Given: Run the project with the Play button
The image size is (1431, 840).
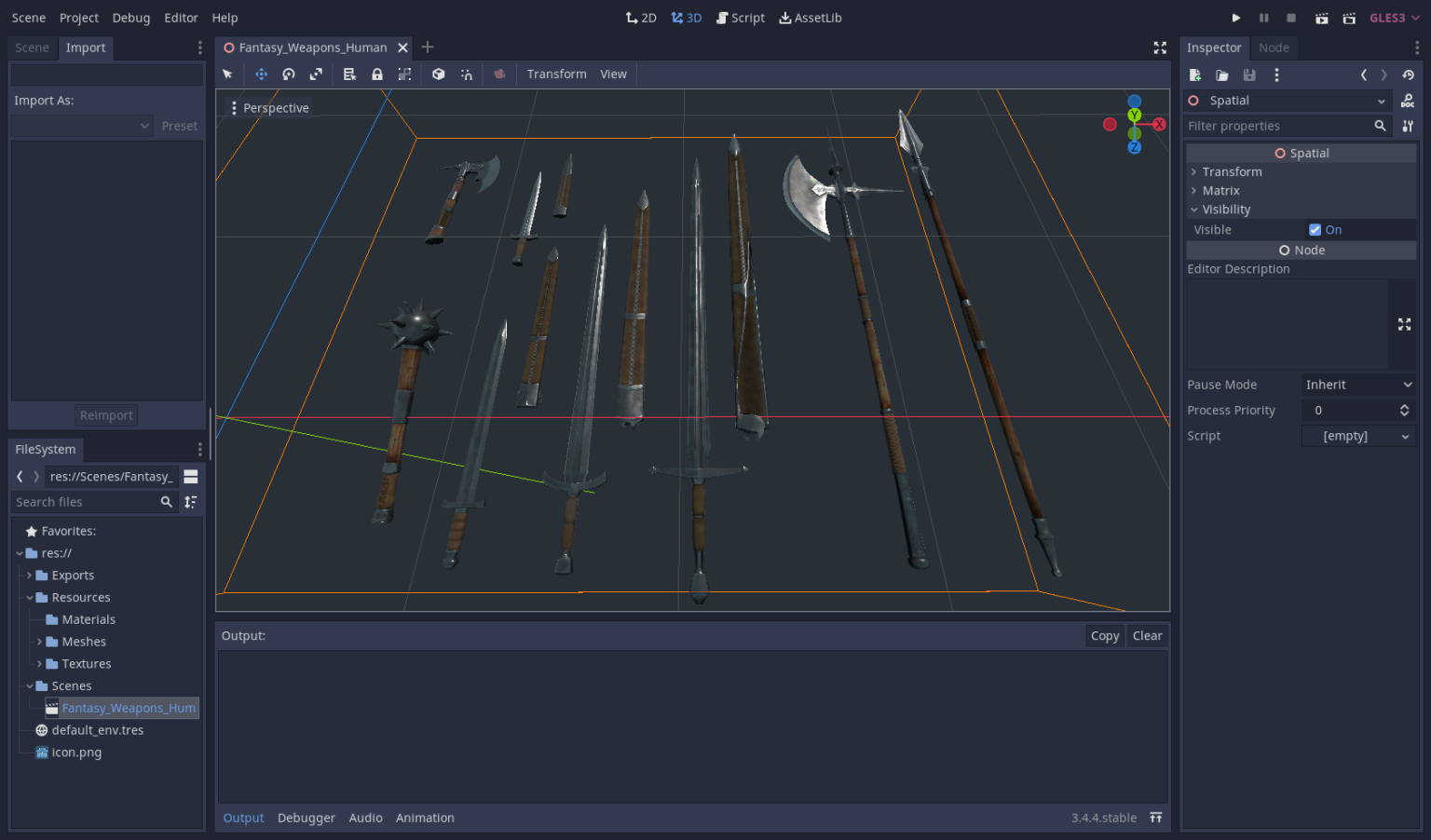Looking at the screenshot, I should [1236, 17].
